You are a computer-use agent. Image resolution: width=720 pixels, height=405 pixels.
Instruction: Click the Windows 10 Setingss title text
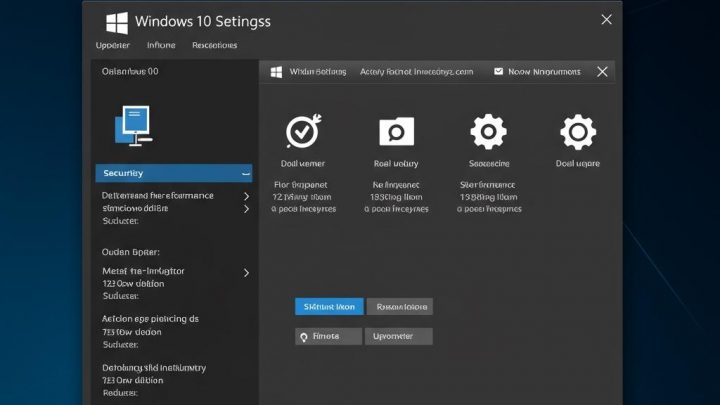[202, 22]
